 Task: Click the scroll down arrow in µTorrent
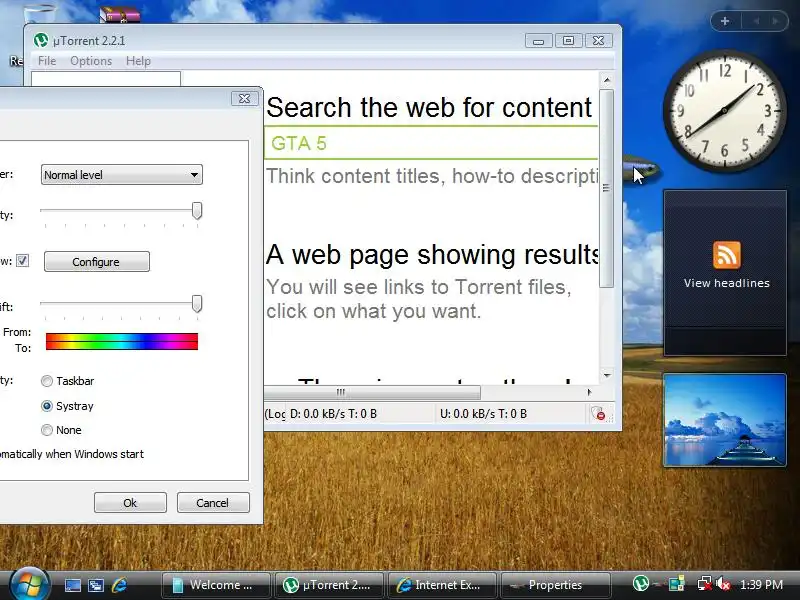(x=607, y=376)
